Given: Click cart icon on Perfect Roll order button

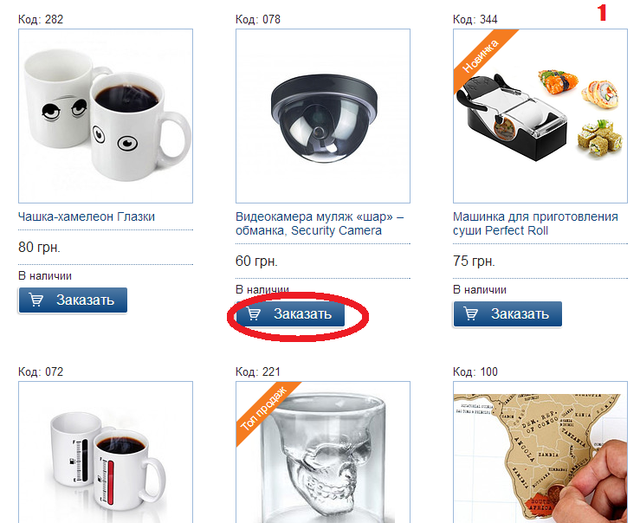Looking at the screenshot, I should 471,314.
